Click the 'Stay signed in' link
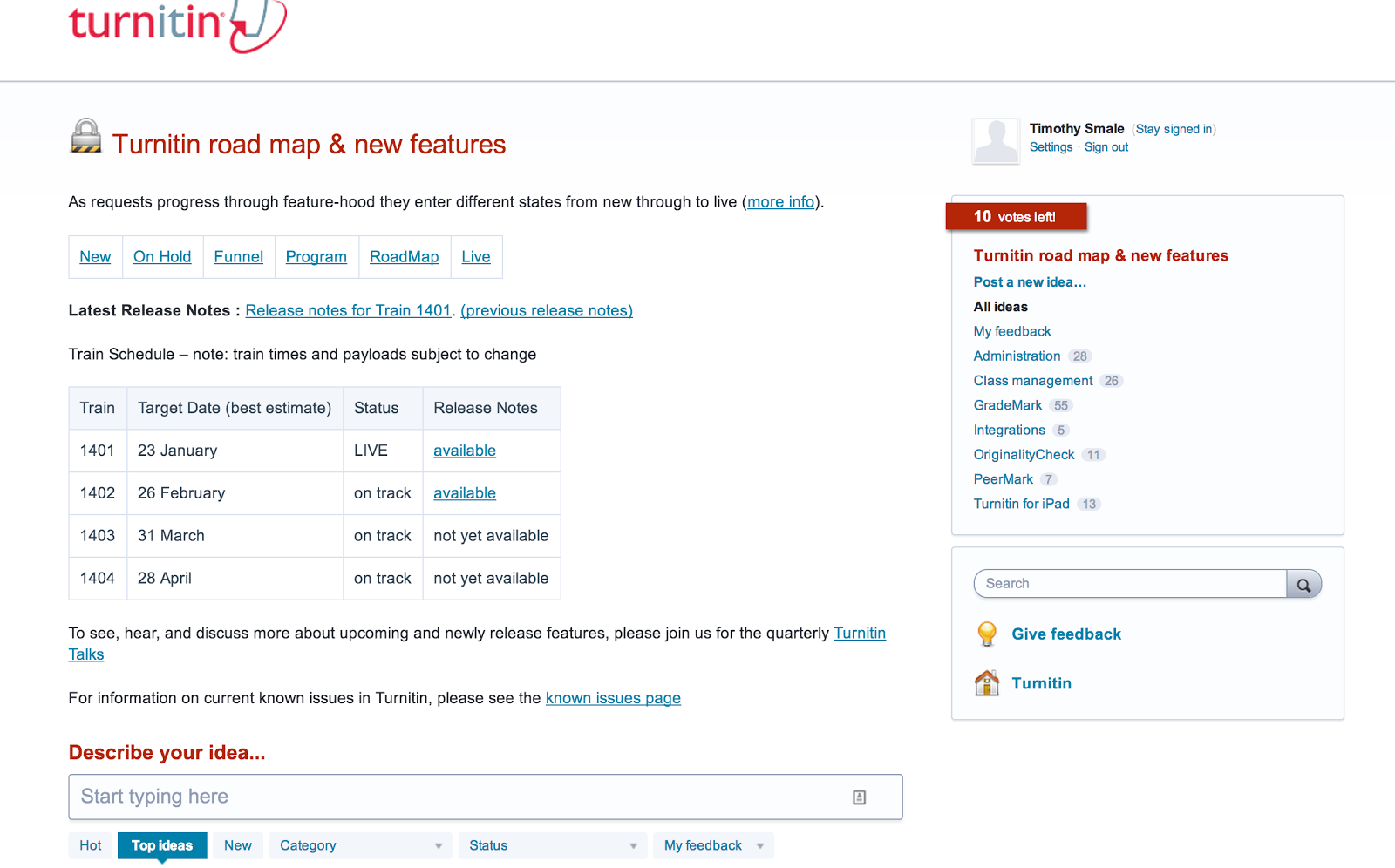 pyautogui.click(x=1174, y=129)
